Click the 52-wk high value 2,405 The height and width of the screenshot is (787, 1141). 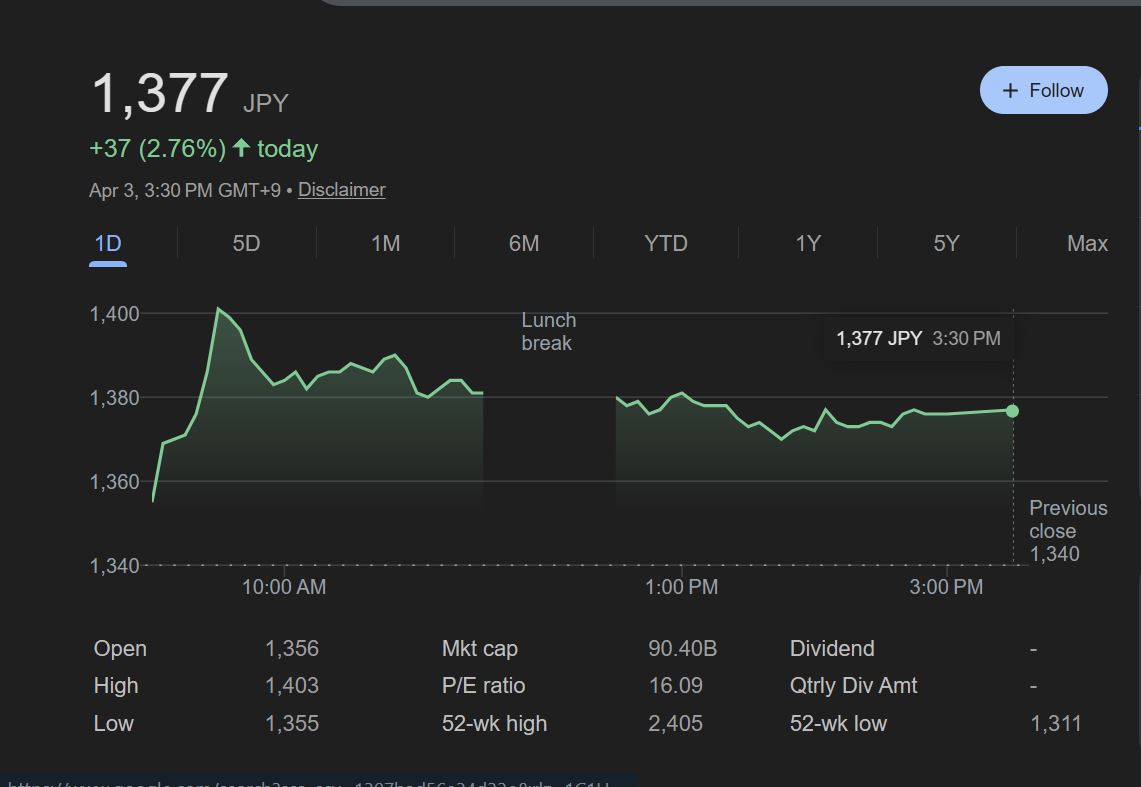[x=675, y=724]
